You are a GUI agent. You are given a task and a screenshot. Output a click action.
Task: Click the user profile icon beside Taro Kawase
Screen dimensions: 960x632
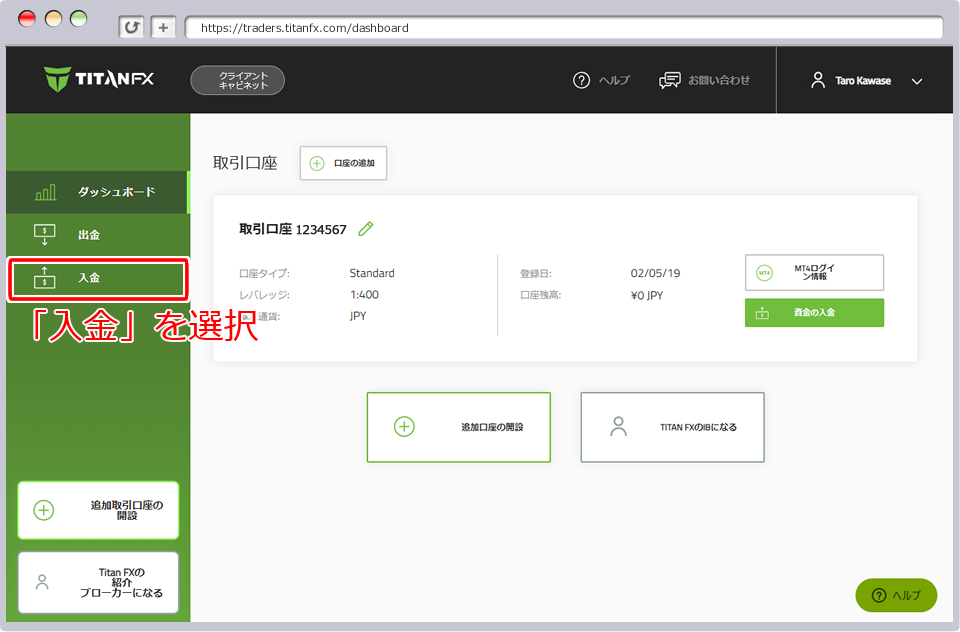[818, 80]
